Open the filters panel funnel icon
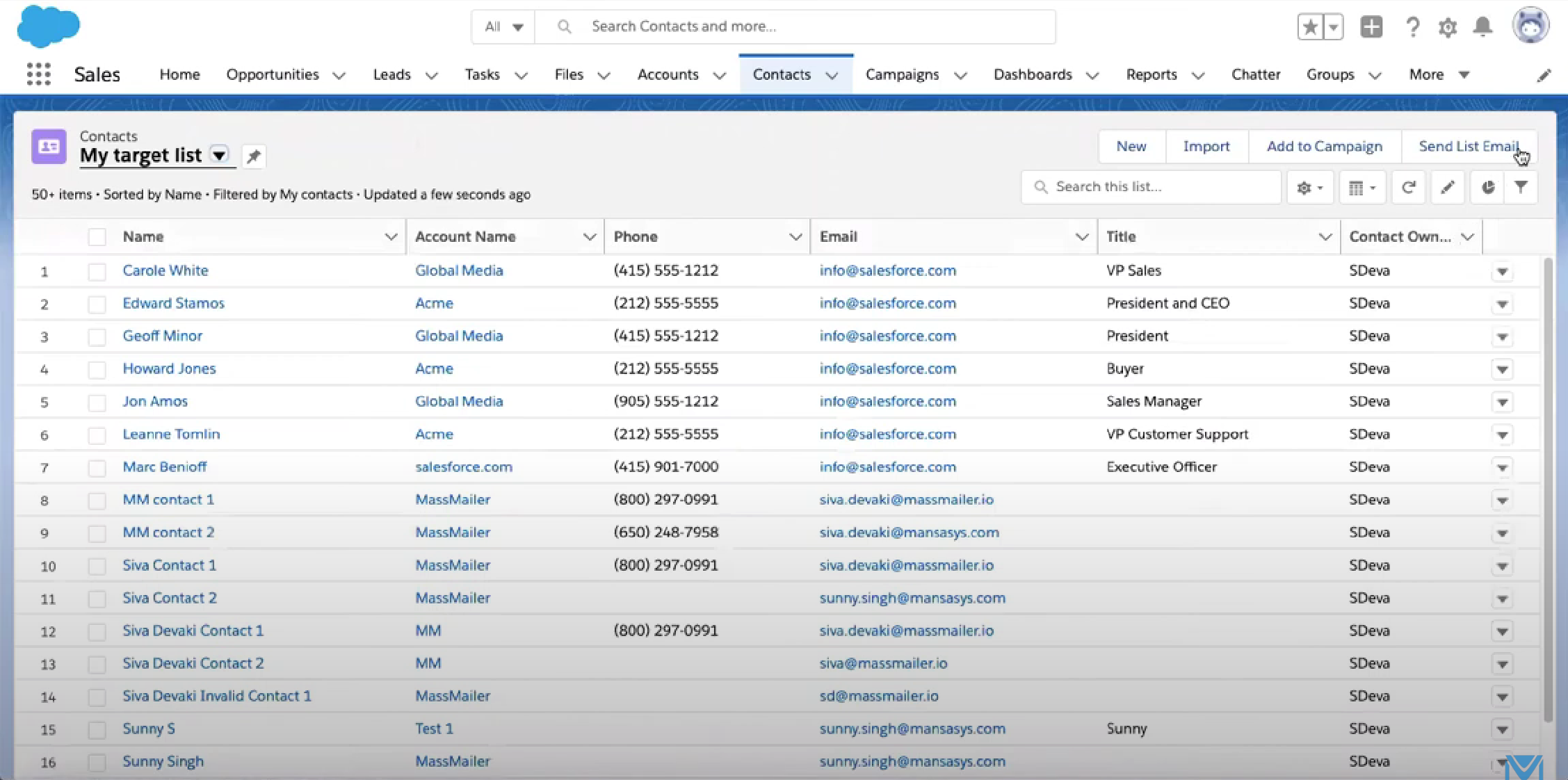The width and height of the screenshot is (1568, 780). tap(1521, 187)
